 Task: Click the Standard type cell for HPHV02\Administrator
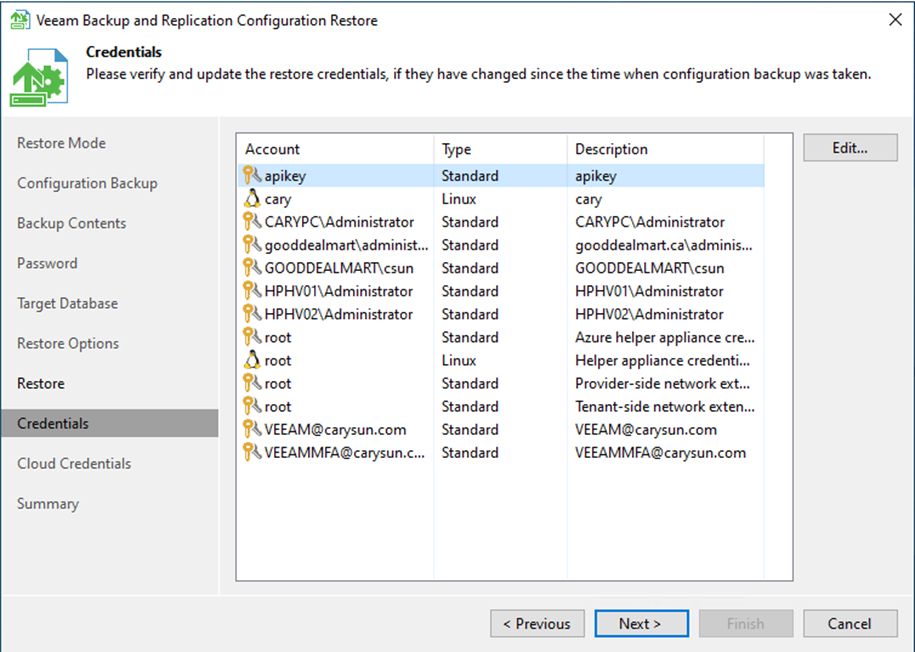pyautogui.click(x=470, y=314)
